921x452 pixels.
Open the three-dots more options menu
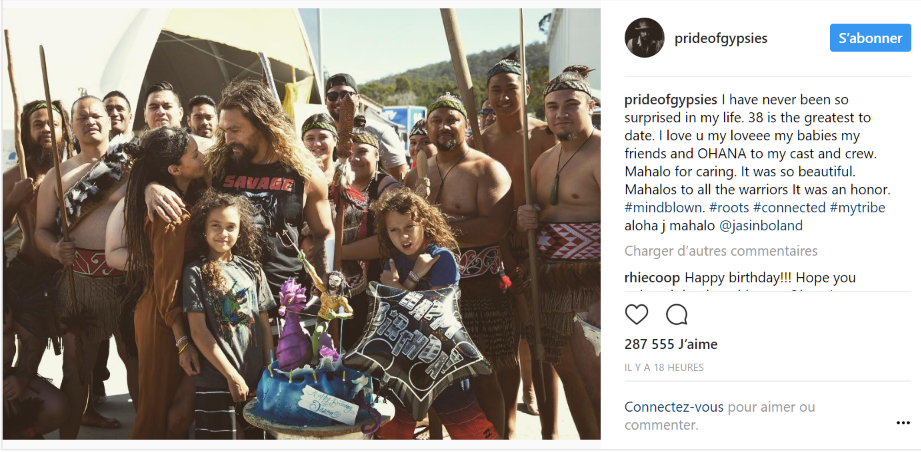pos(903,423)
